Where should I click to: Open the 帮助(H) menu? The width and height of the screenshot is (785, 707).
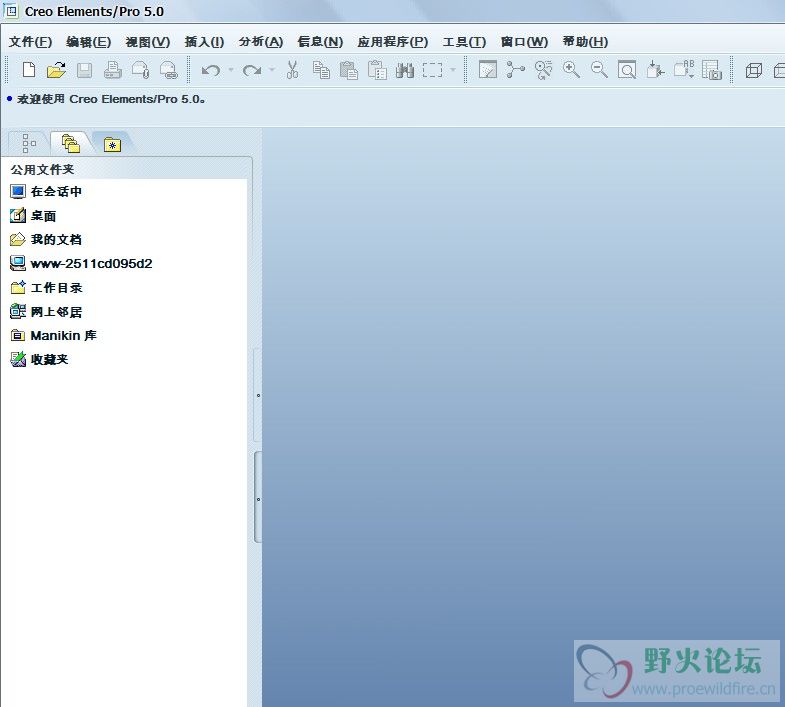pos(585,42)
